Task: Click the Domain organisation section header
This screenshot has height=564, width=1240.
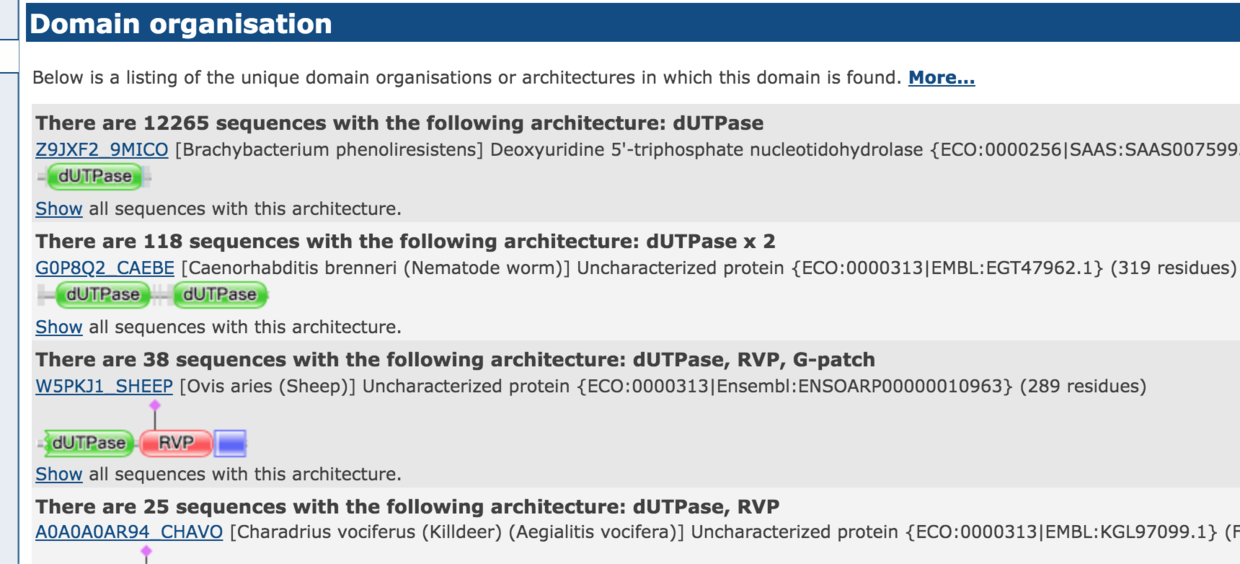Action: click(x=181, y=23)
